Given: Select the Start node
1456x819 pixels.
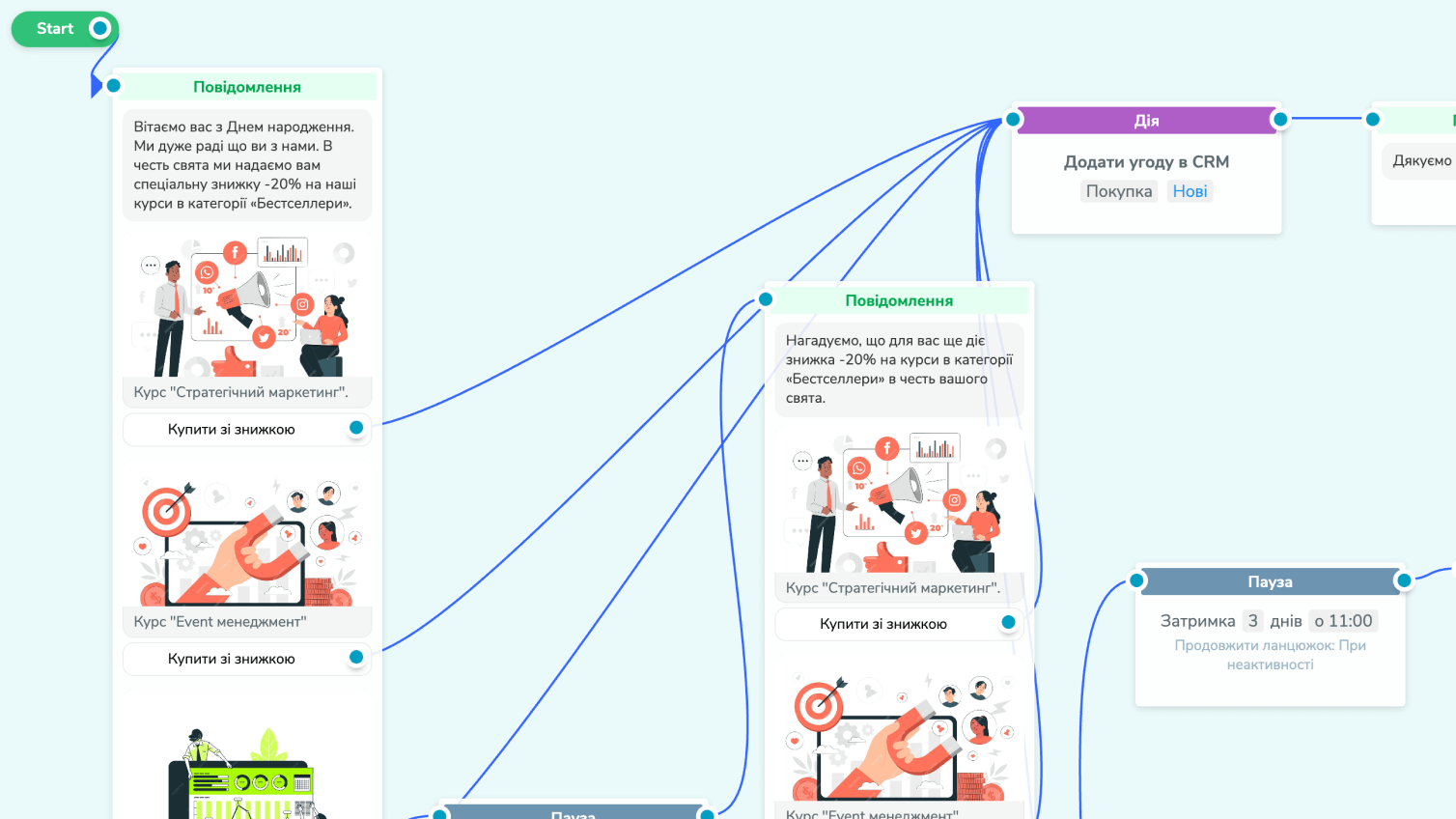Looking at the screenshot, I should point(65,29).
